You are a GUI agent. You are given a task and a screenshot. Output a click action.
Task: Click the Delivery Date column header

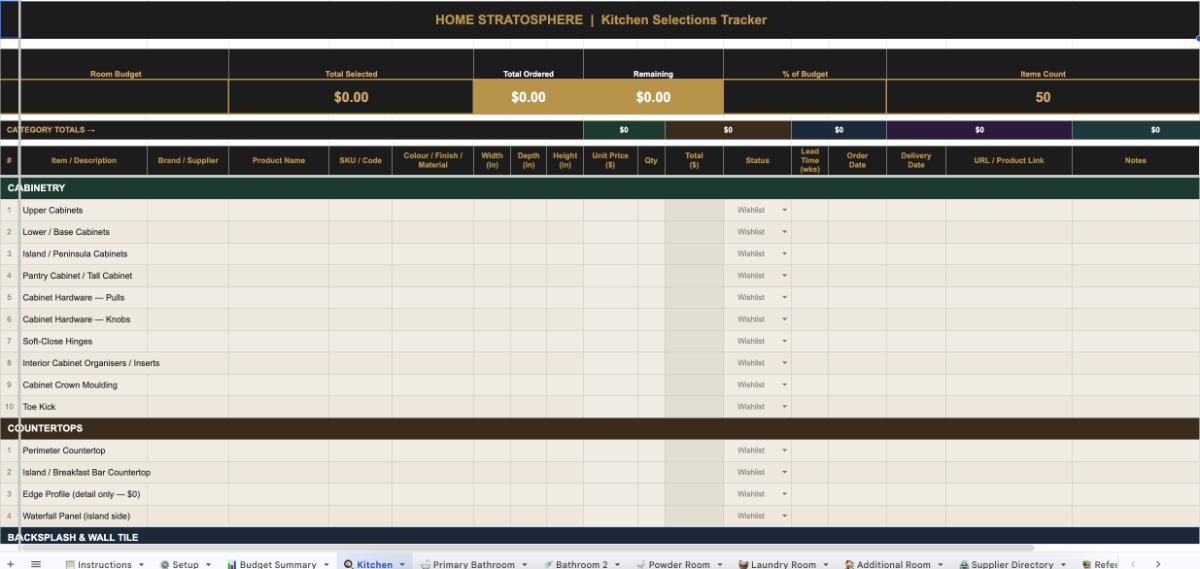[916, 160]
